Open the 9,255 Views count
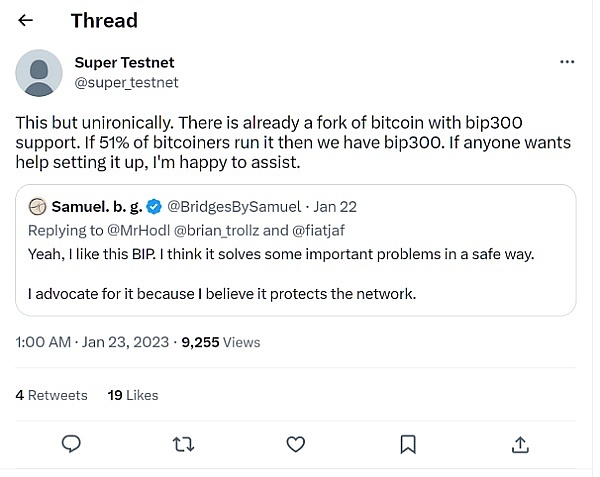The height and width of the screenshot is (477, 600). coord(220,342)
